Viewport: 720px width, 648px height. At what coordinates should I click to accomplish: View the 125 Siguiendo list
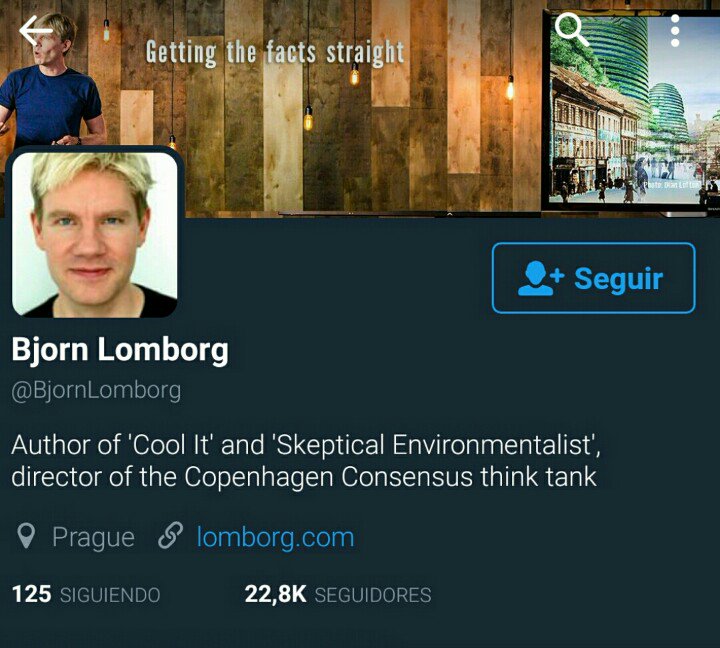point(86,594)
